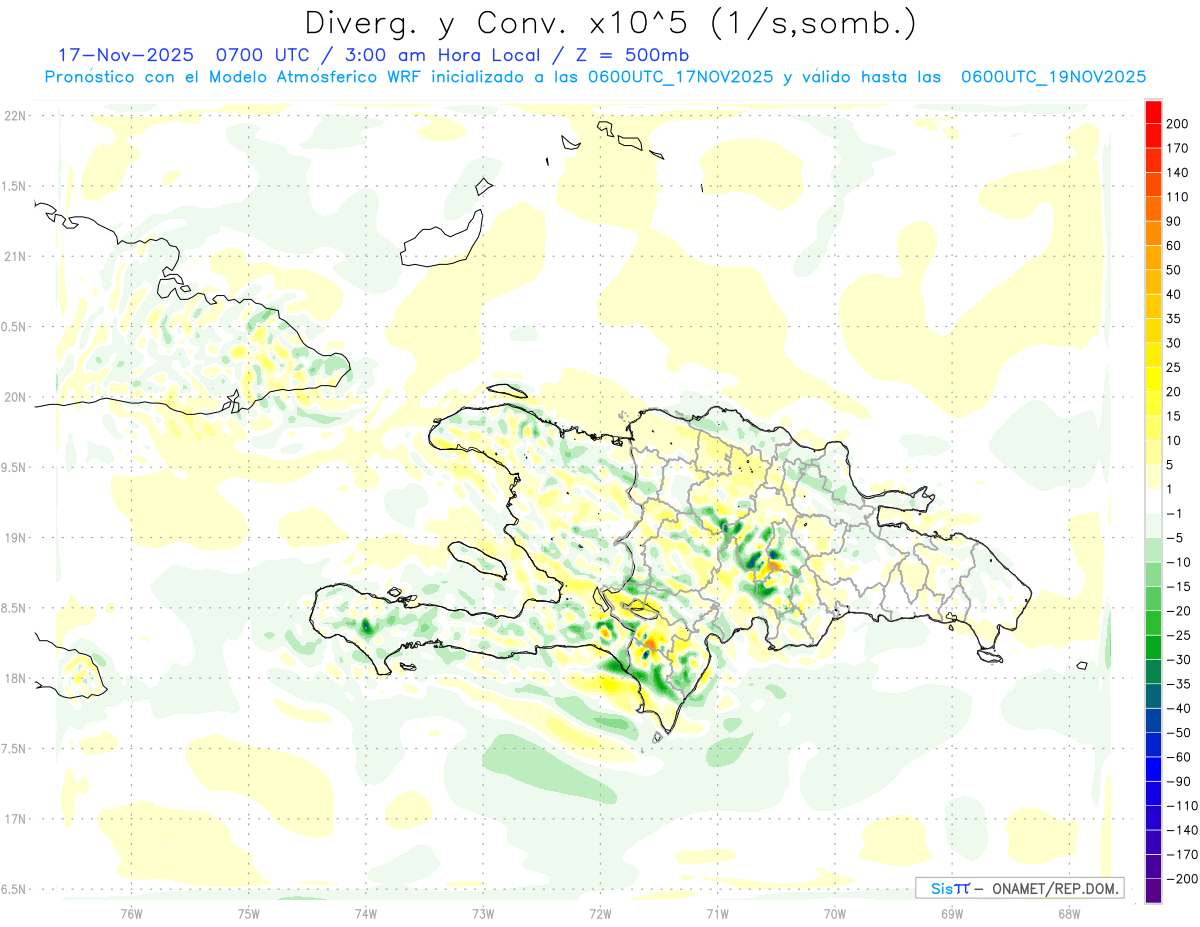
Task: Click the init time "0600UTC_17NOV2025"
Action: (680, 77)
